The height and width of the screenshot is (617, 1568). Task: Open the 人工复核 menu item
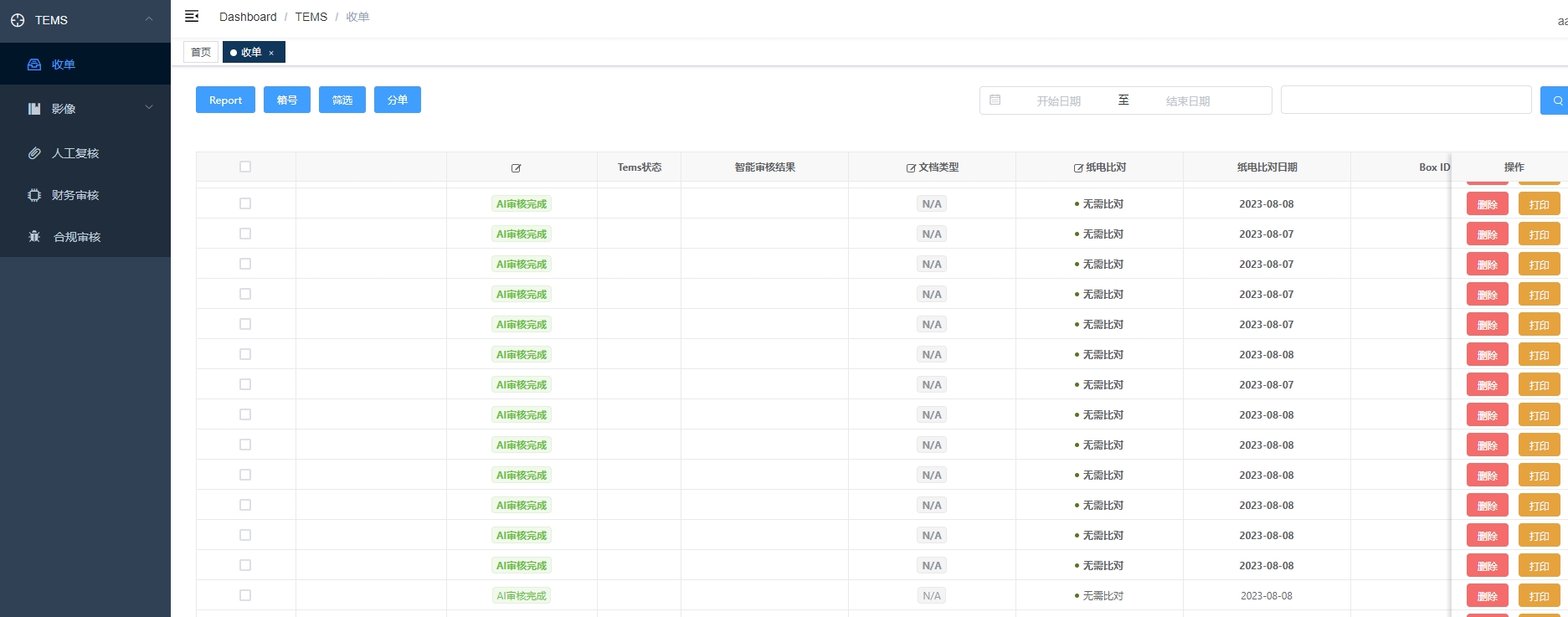[85, 153]
